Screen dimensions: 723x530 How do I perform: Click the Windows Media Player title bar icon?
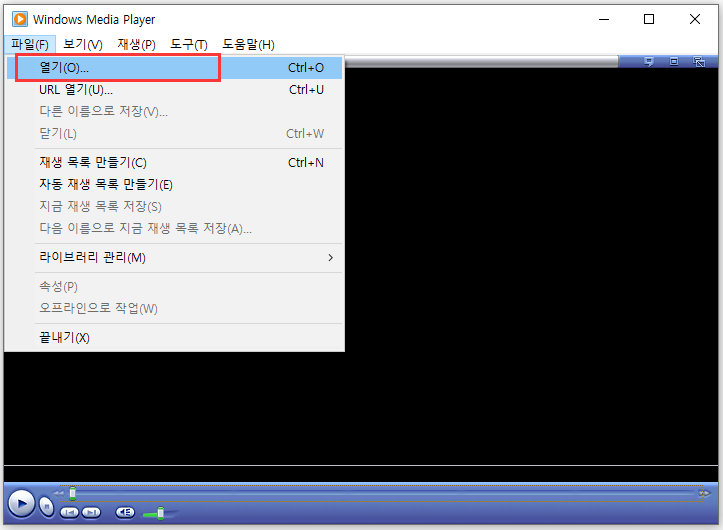point(20,19)
